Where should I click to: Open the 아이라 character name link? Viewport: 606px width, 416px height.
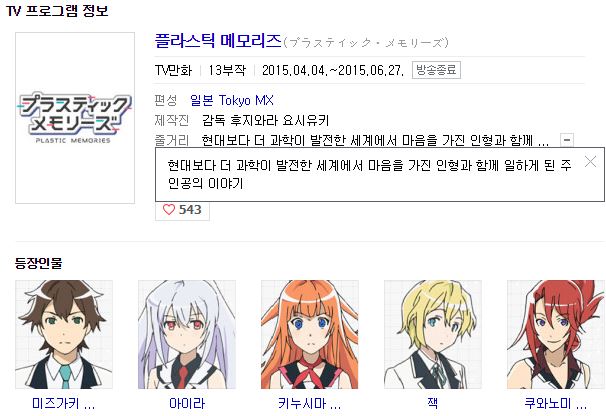click(x=187, y=404)
